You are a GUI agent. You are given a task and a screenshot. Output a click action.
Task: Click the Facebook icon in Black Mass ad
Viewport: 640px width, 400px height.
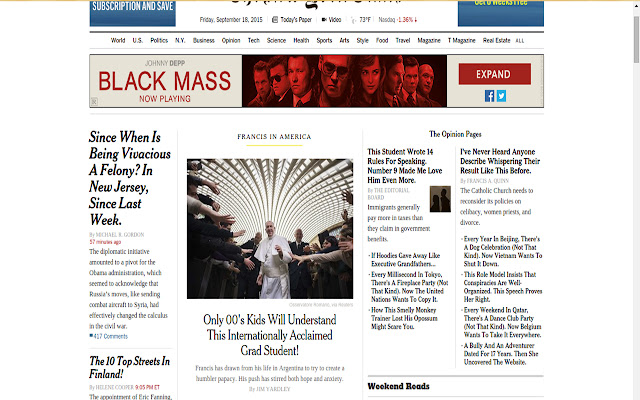point(490,96)
